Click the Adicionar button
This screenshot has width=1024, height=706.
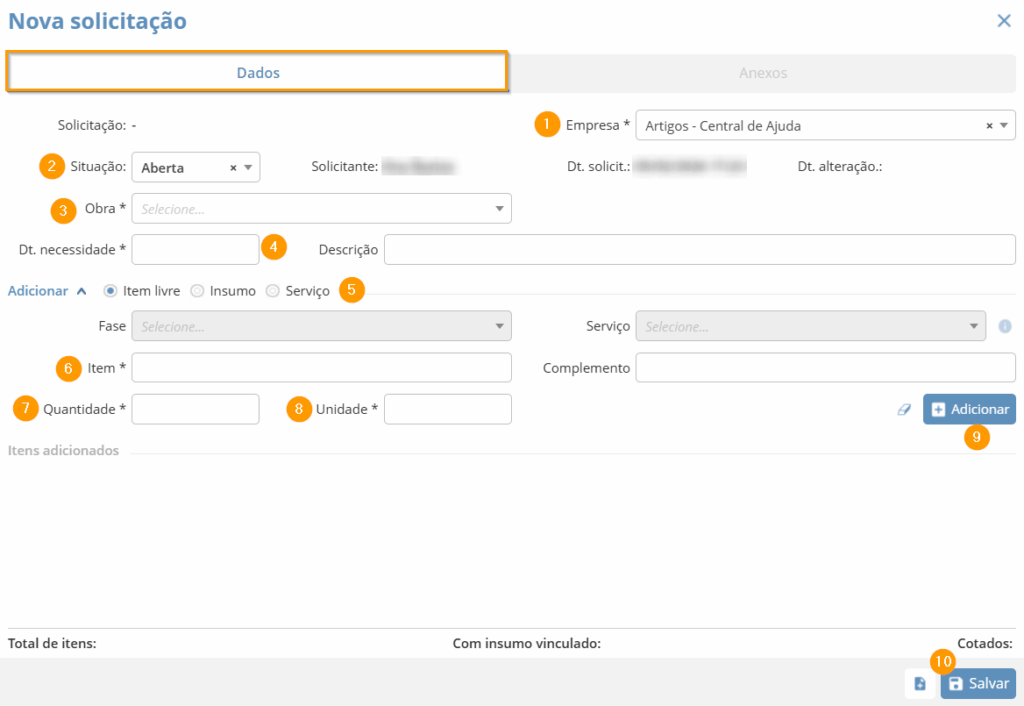pos(969,409)
